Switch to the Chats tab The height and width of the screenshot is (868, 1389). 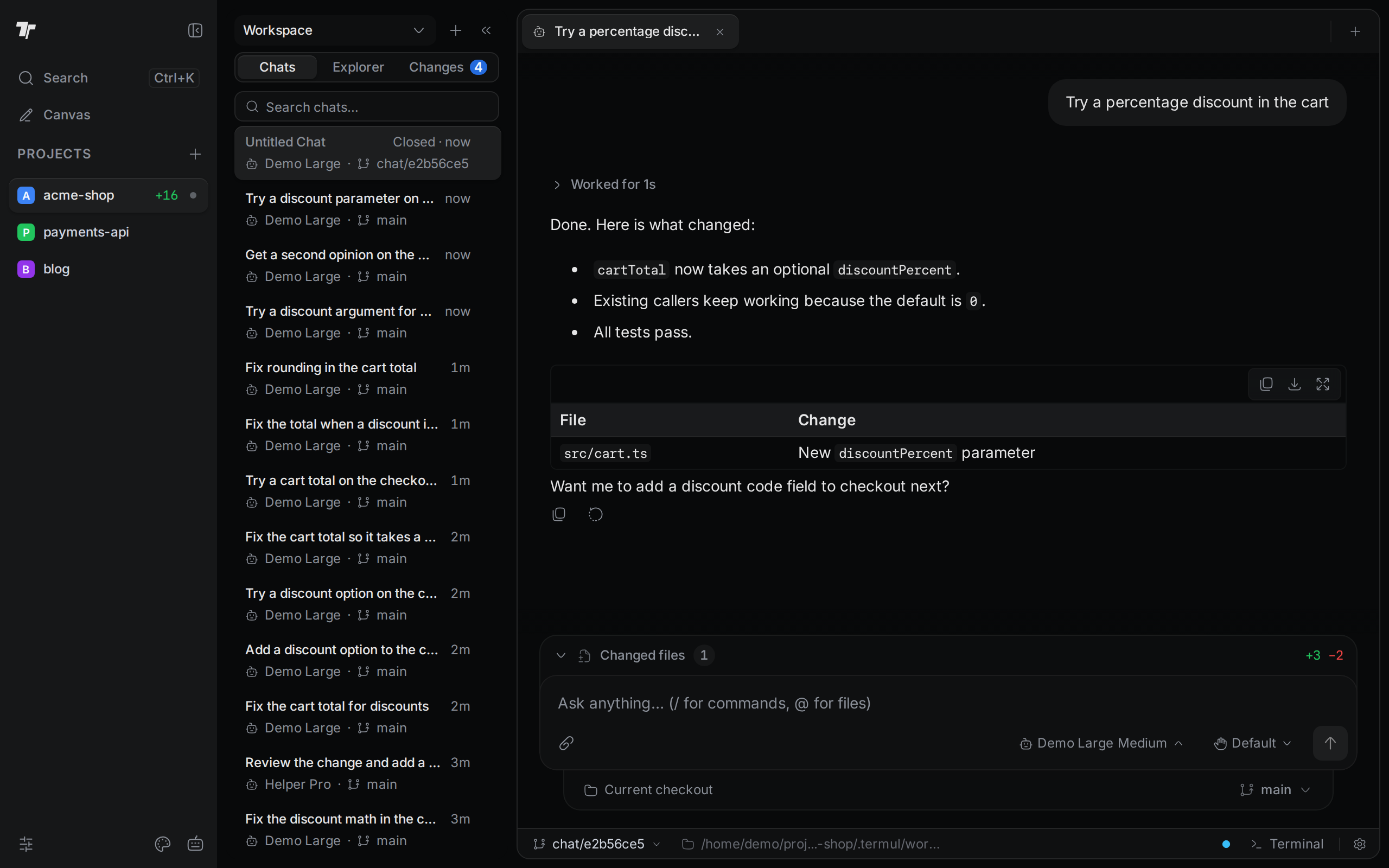277,67
